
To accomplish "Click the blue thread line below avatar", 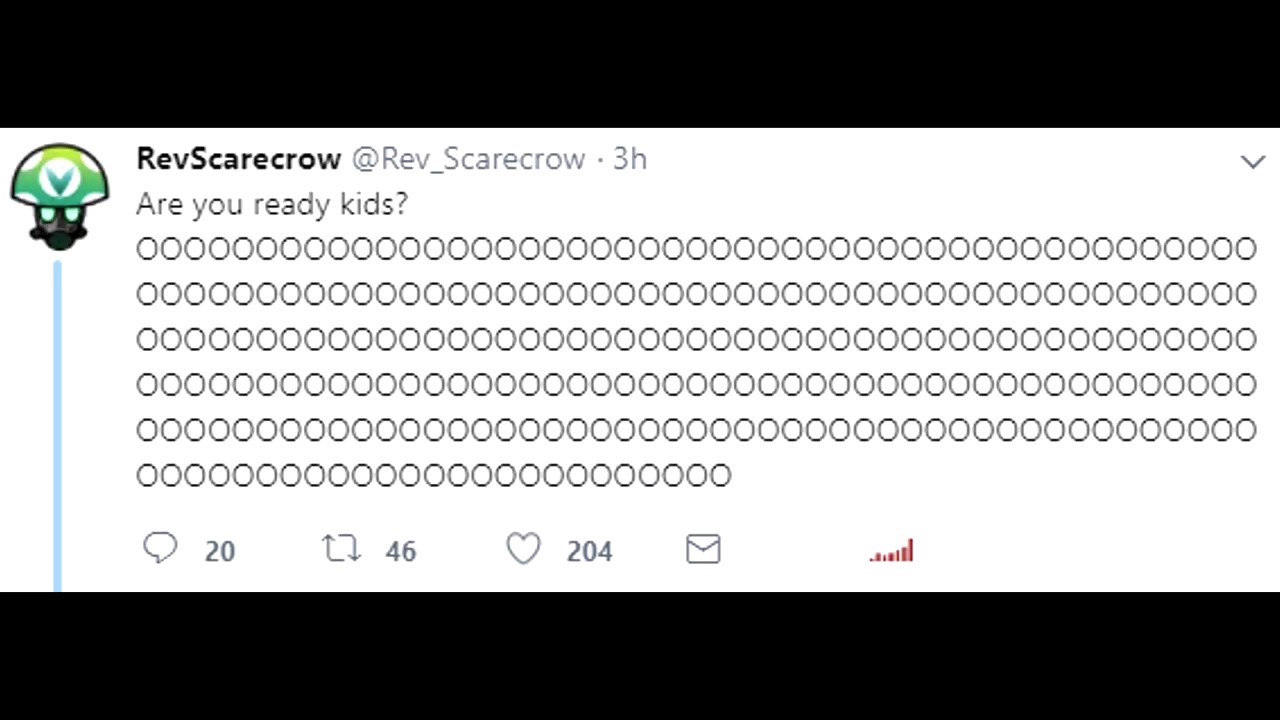I will click(57, 420).
